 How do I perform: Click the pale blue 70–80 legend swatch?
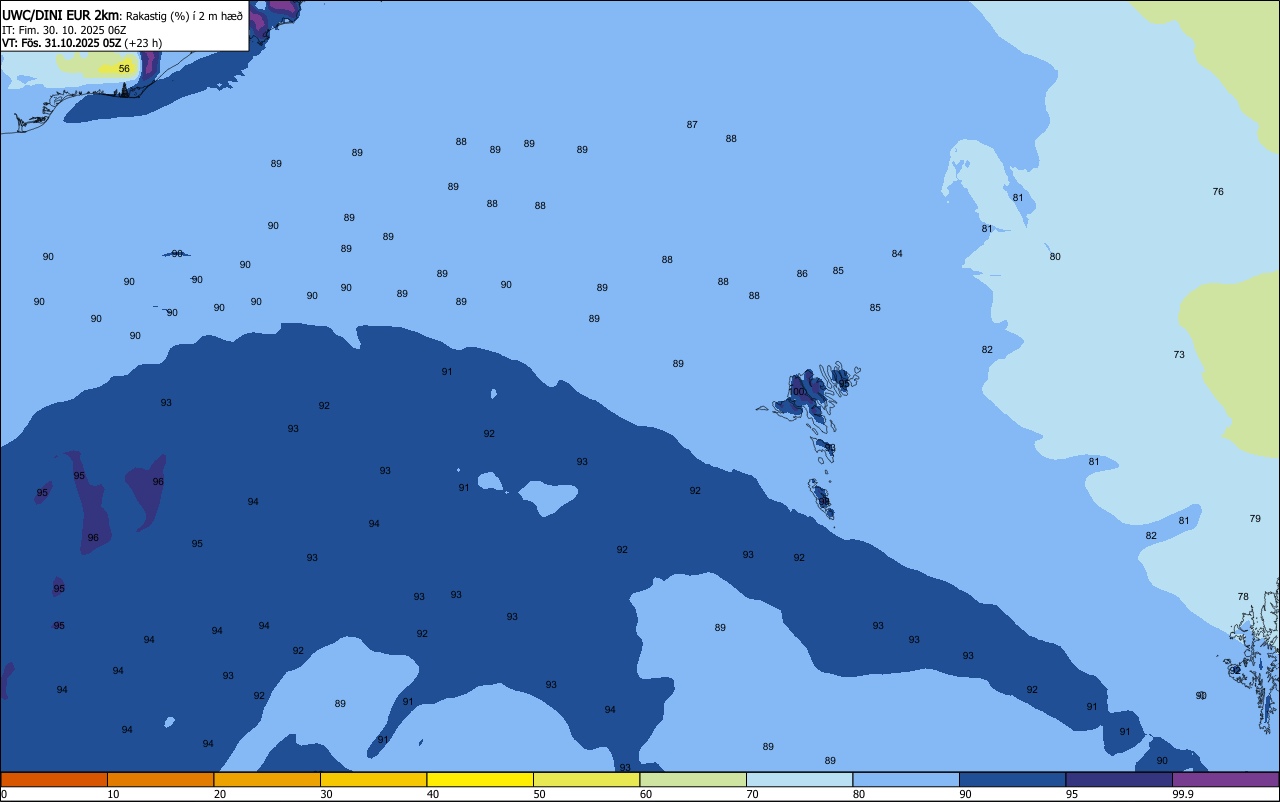(x=799, y=779)
